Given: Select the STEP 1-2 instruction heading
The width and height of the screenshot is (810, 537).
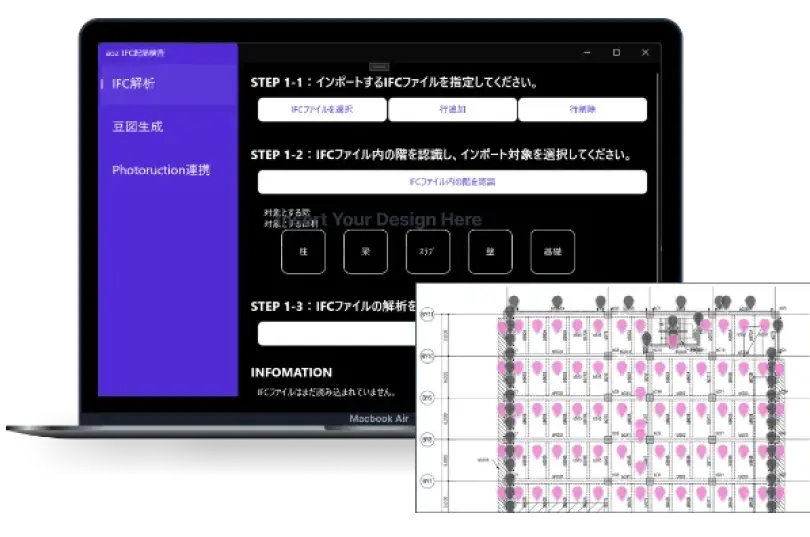Looking at the screenshot, I should tap(441, 155).
